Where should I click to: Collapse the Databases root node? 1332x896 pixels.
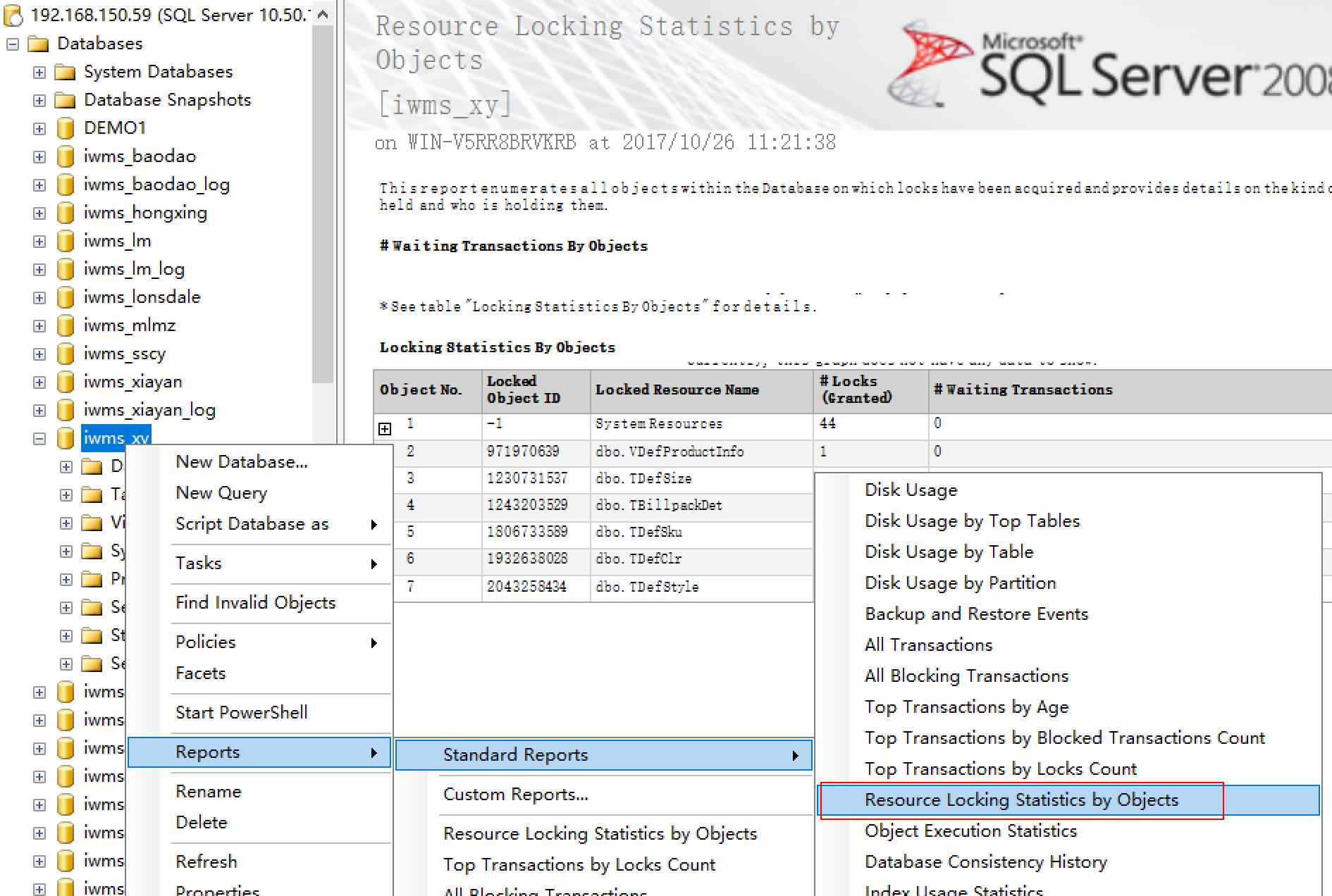point(13,44)
